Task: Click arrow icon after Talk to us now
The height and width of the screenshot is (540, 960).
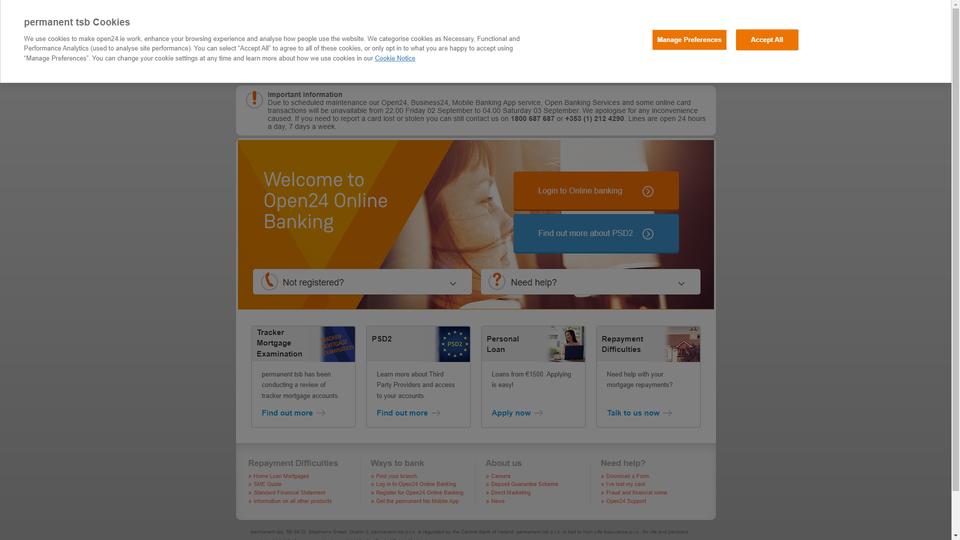Action: click(x=667, y=413)
